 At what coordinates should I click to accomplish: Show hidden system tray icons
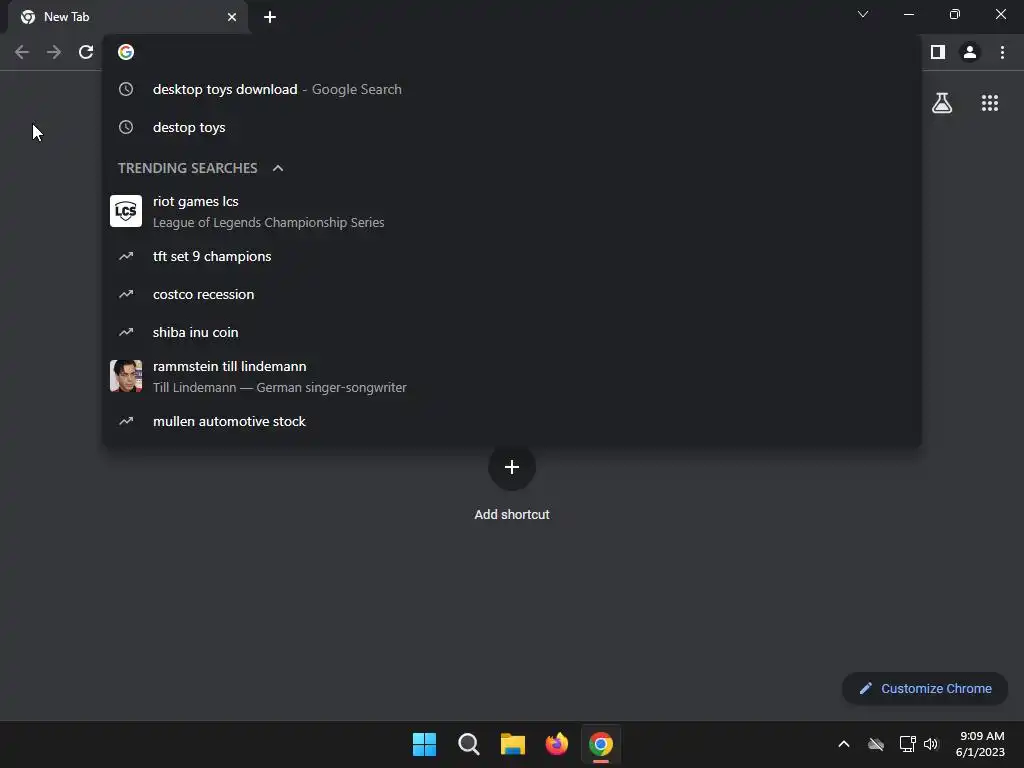[844, 744]
